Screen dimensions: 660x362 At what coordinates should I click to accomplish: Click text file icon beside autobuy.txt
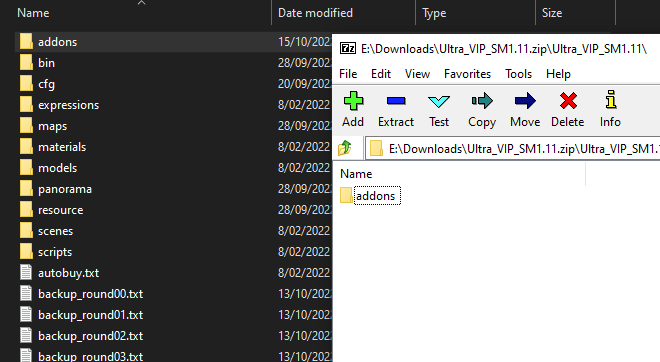click(x=26, y=272)
